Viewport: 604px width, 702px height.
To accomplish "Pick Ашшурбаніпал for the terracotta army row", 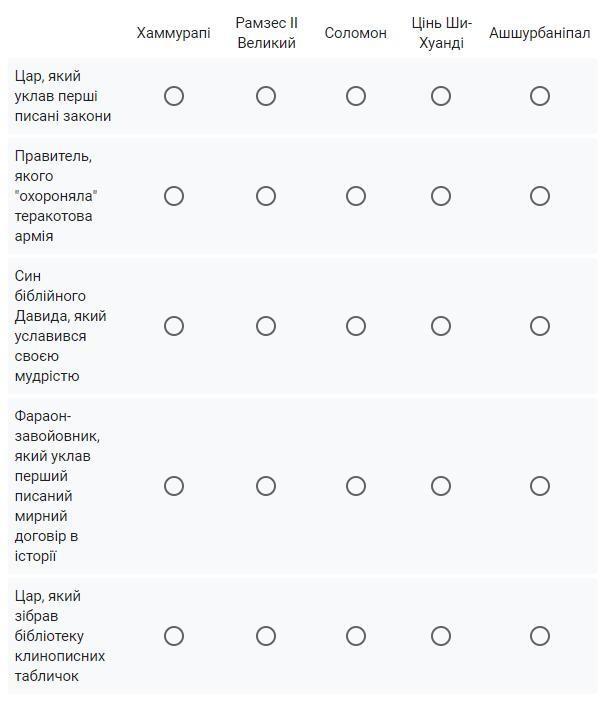I will click(x=540, y=196).
